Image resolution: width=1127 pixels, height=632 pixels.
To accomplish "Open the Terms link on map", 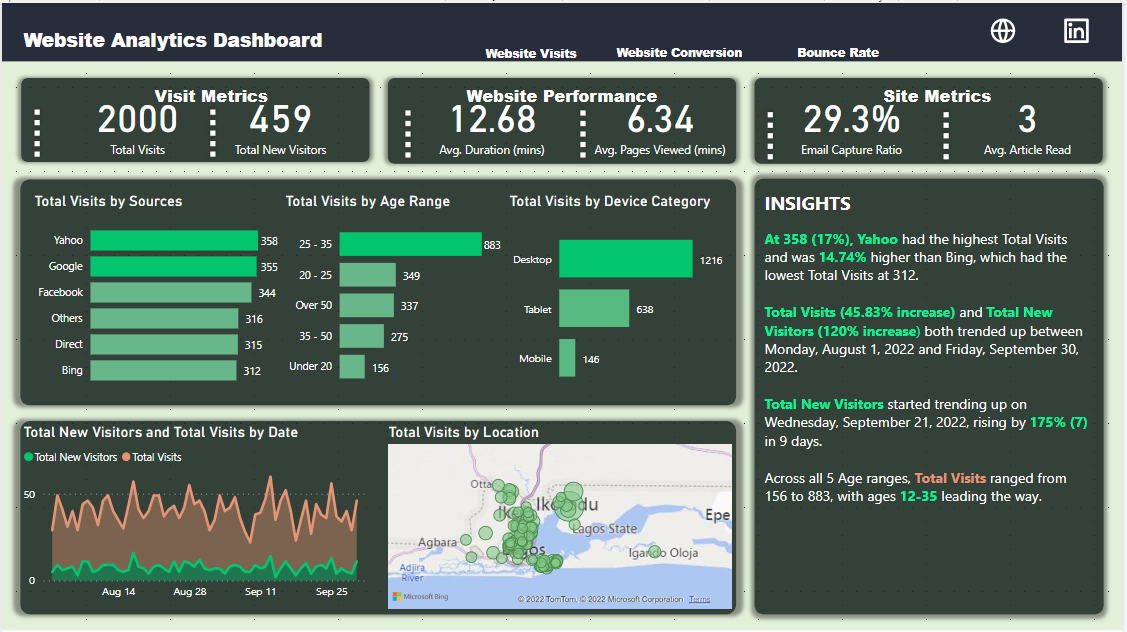I will click(x=699, y=599).
